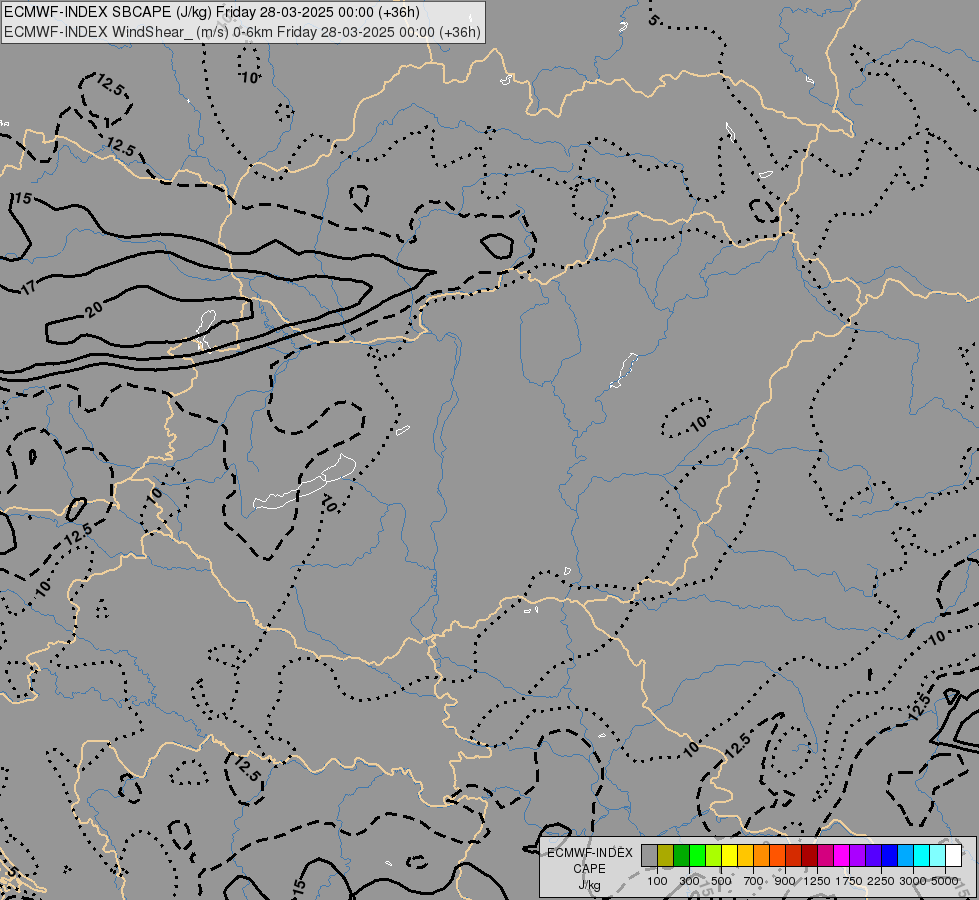
Task: Click the ECMWF-INDEX WindShear 0-6km title line
Action: click(242, 31)
